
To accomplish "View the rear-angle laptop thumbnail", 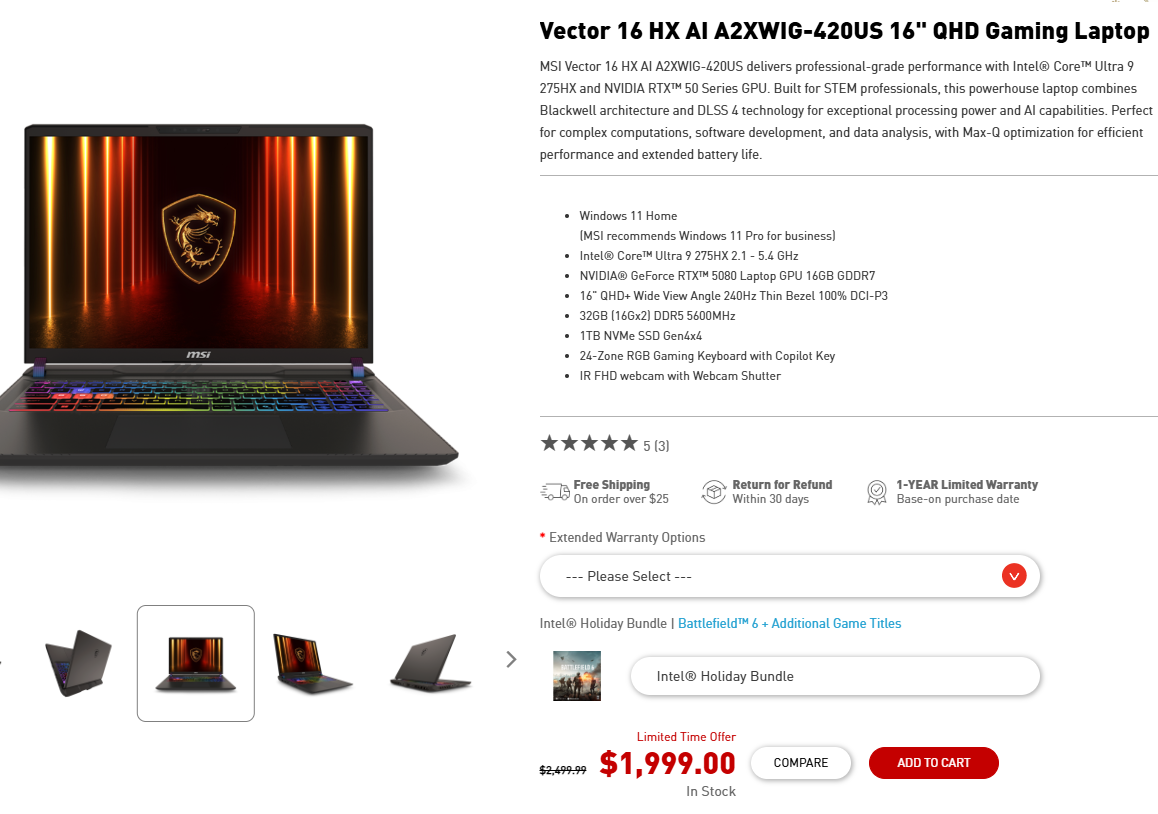I will point(78,663).
